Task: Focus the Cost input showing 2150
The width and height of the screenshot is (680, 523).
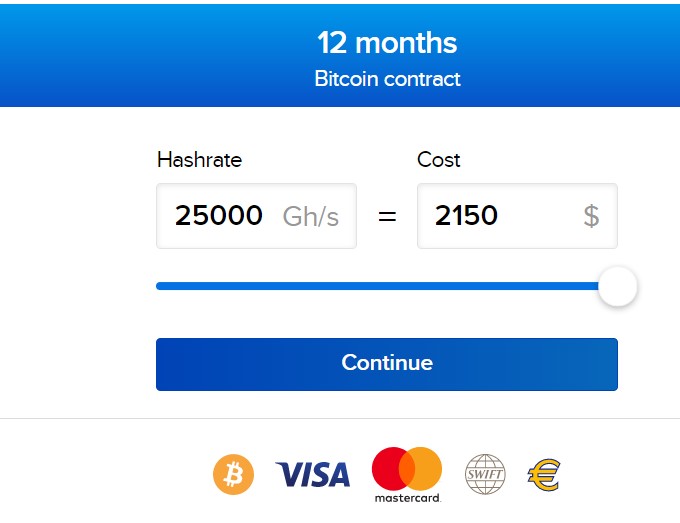Action: pyautogui.click(x=517, y=216)
